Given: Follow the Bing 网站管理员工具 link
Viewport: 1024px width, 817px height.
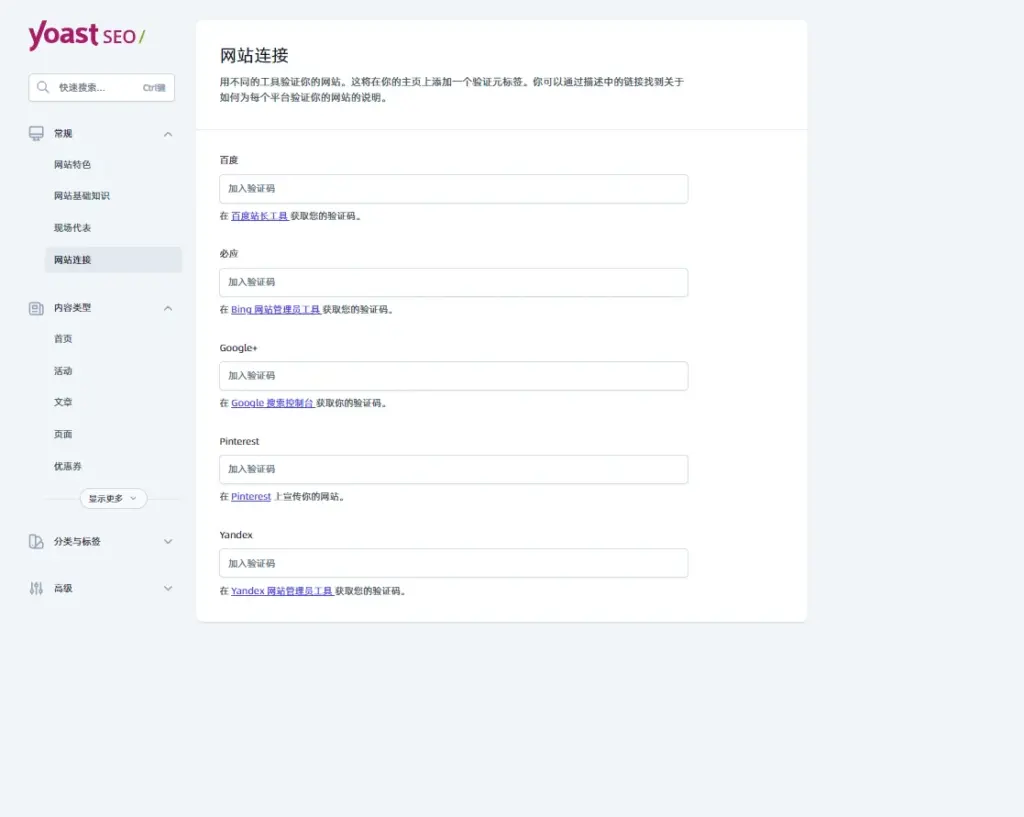Looking at the screenshot, I should tap(275, 310).
